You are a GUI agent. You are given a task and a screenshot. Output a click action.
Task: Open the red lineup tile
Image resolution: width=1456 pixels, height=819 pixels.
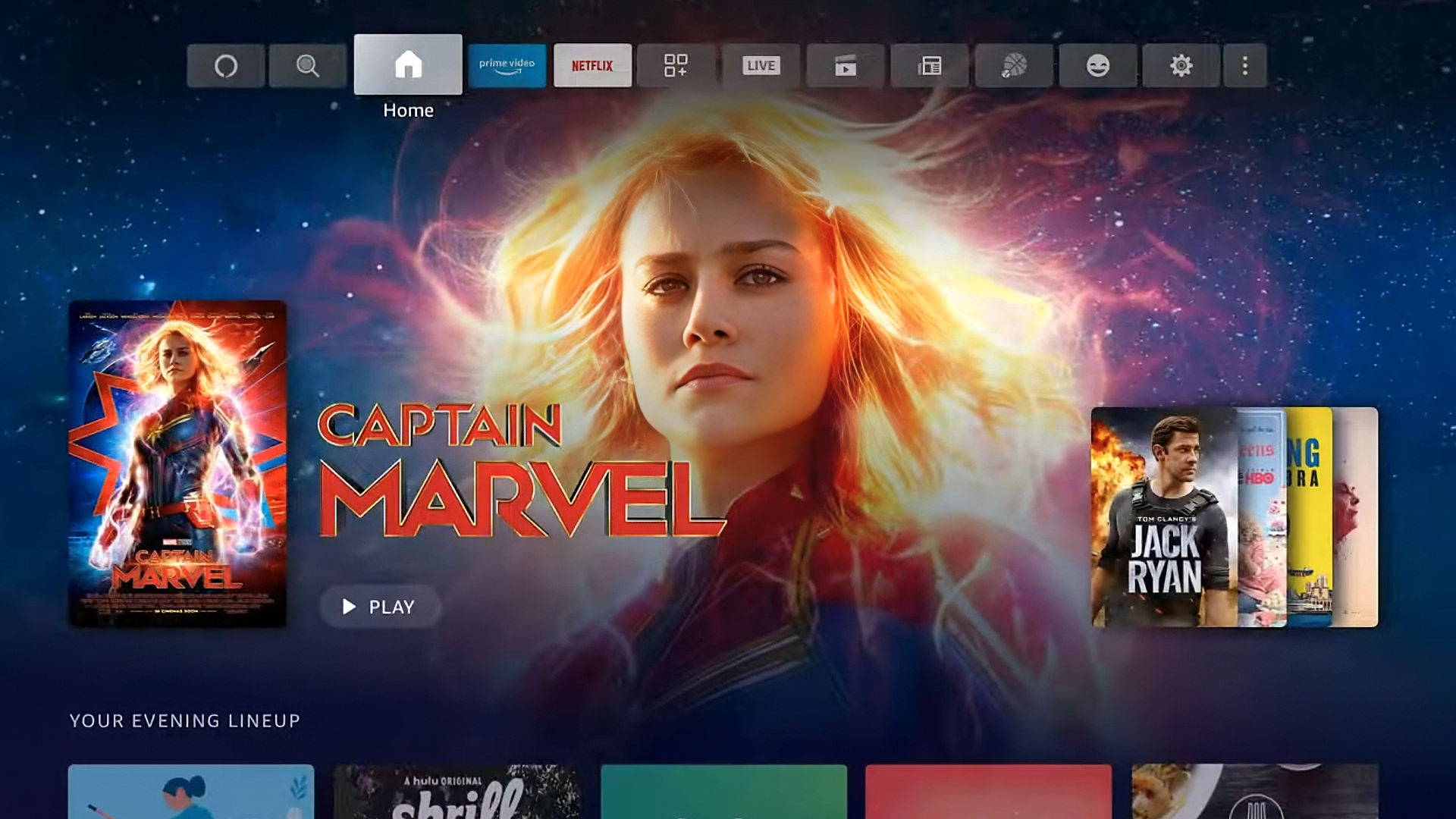(x=989, y=792)
